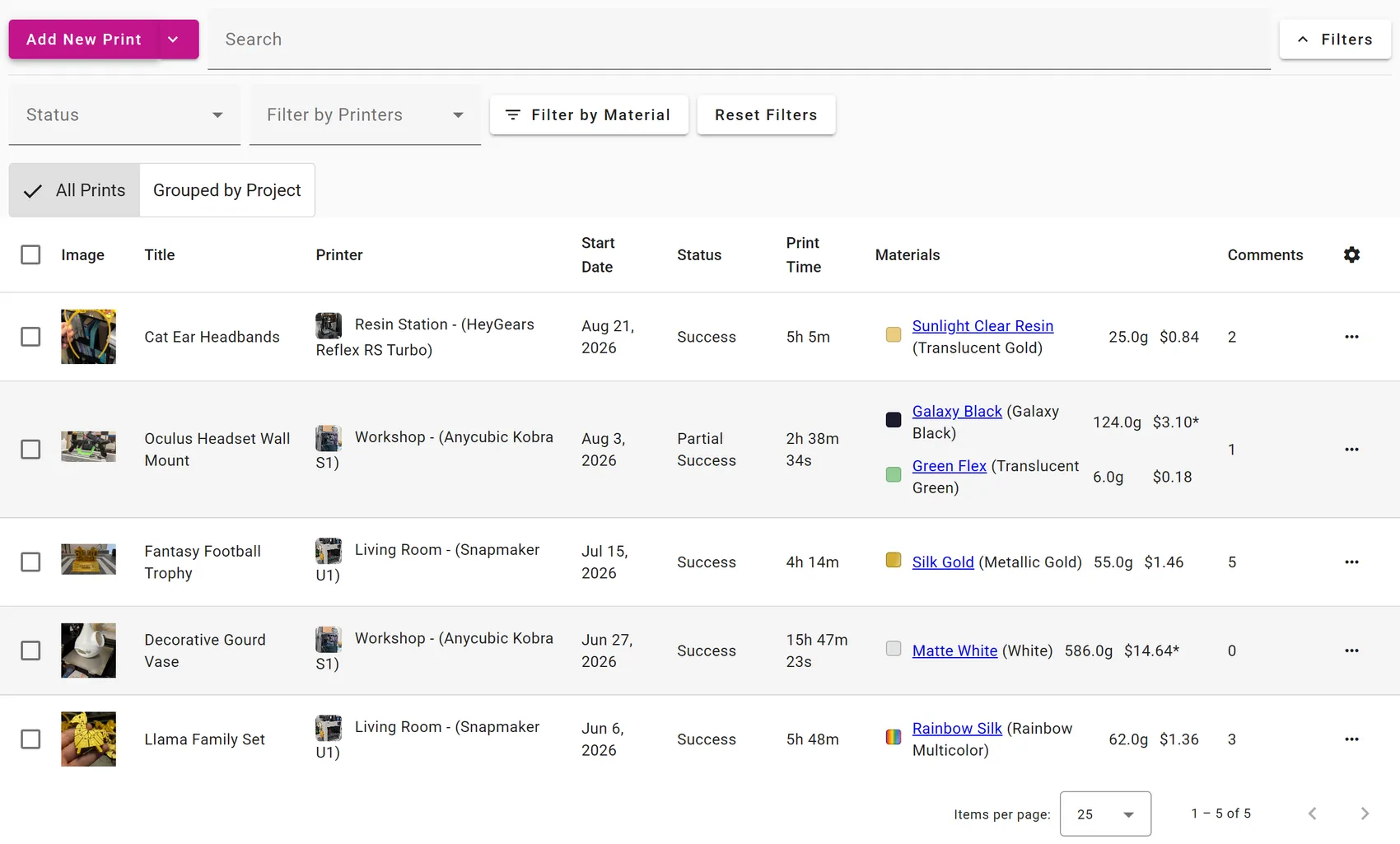Check the Decorative Gourd Vase row
Screen dimensions: 1400x844
pos(30,650)
